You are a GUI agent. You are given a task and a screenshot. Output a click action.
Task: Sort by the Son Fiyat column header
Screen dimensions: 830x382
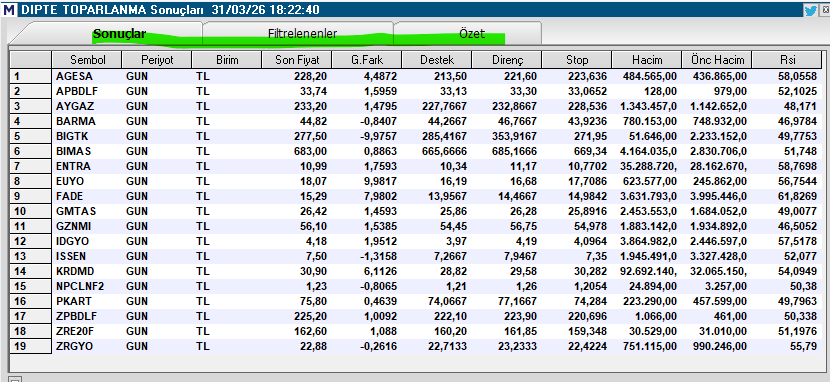pyautogui.click(x=296, y=60)
